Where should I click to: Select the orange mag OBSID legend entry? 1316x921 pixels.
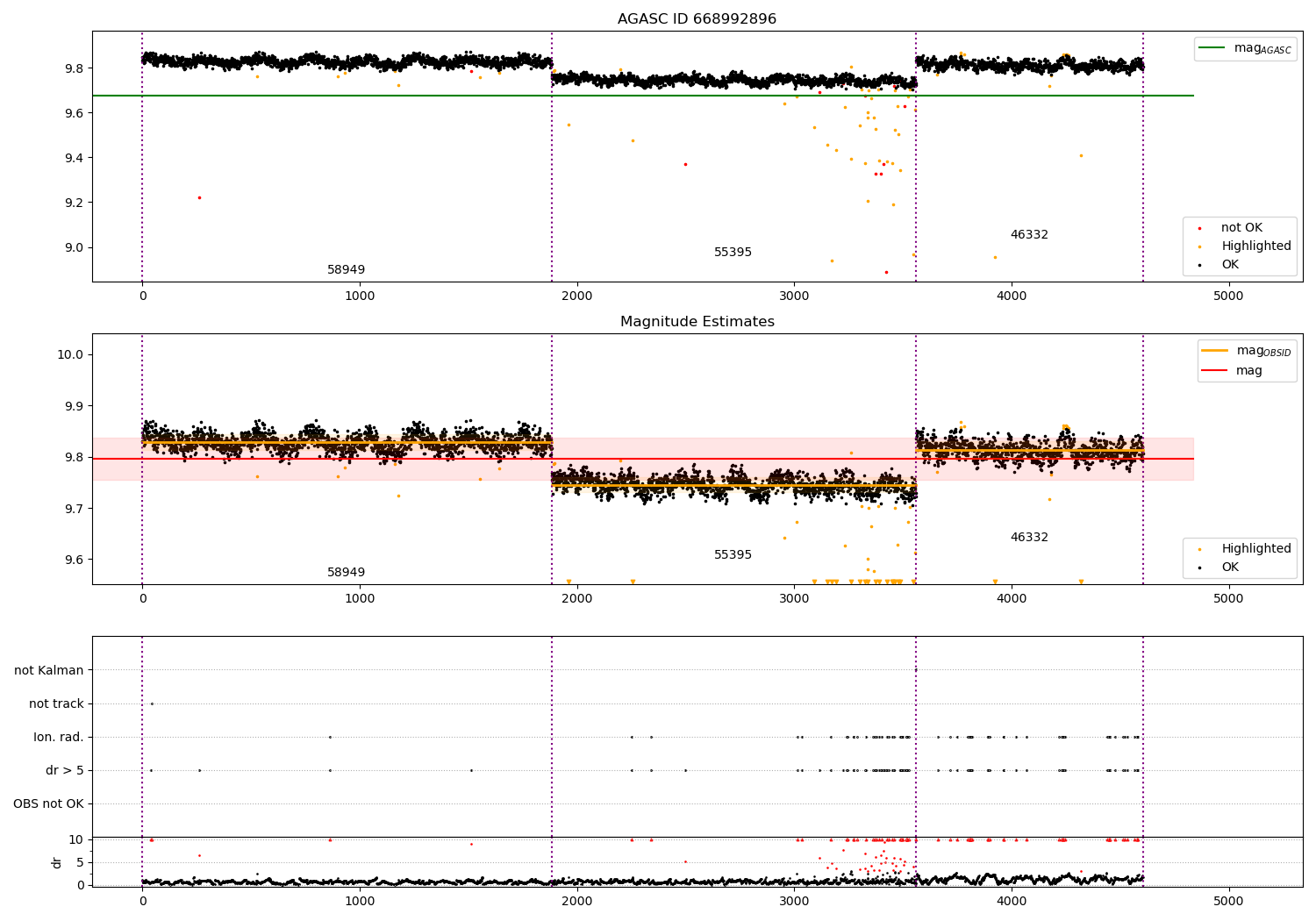1246,351
